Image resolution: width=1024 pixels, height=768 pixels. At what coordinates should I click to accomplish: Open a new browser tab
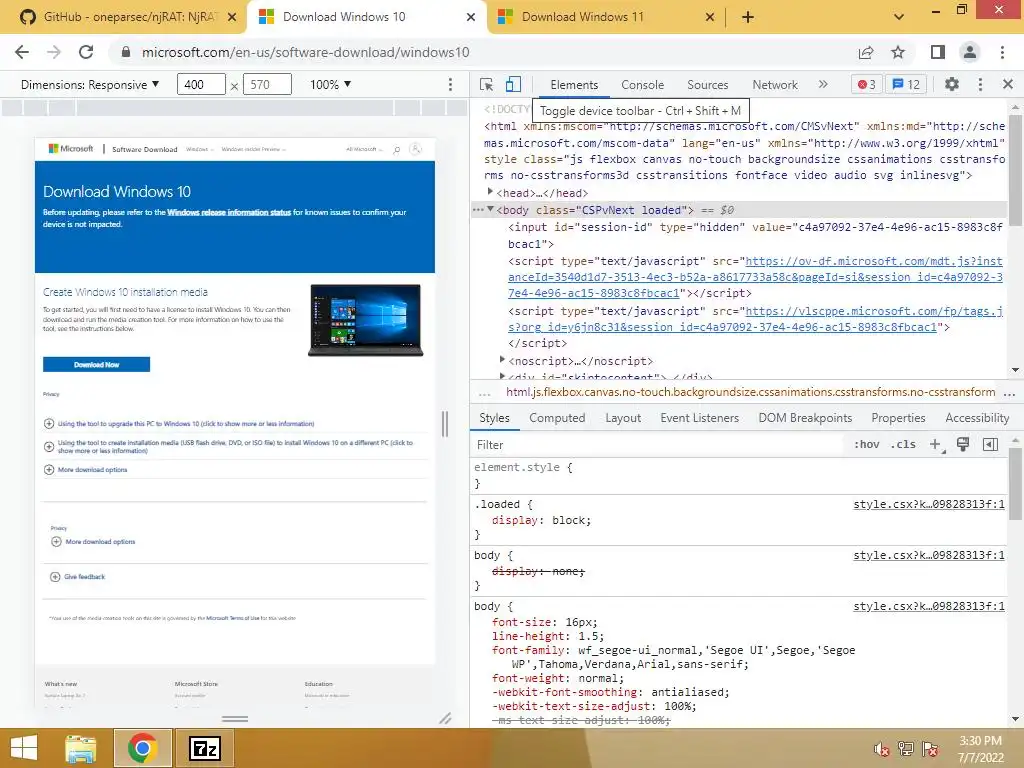pos(748,17)
